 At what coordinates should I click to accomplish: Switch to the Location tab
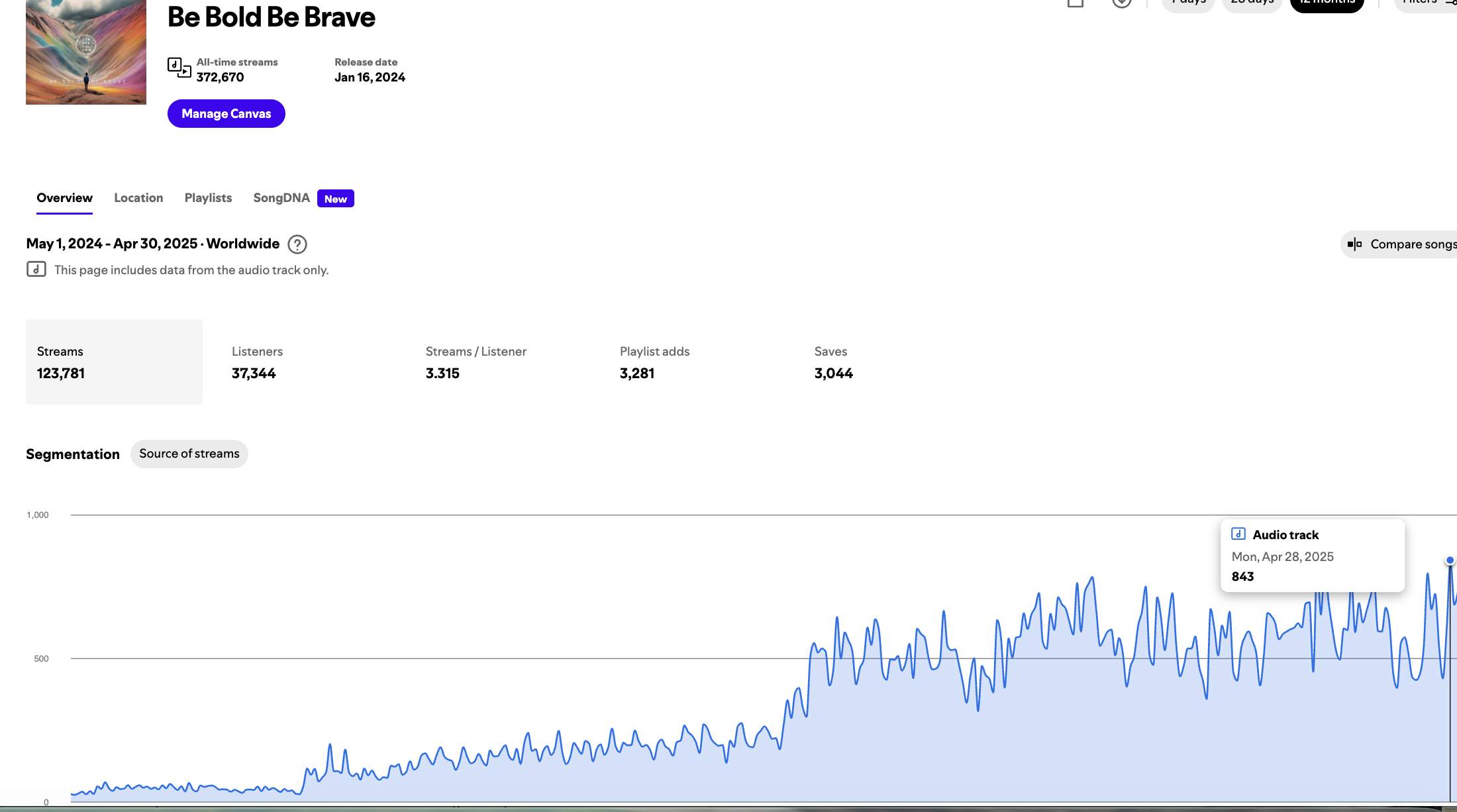138,198
